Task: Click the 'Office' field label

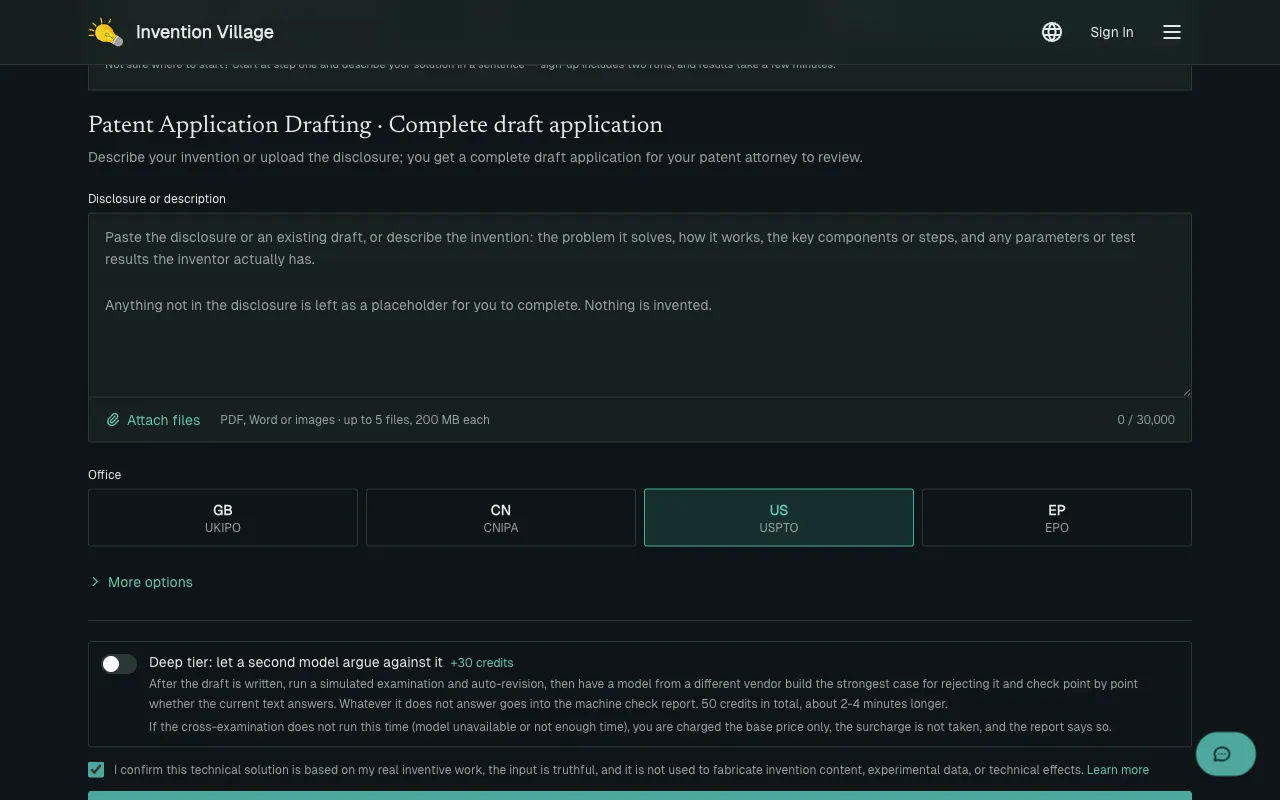Action: coord(104,475)
